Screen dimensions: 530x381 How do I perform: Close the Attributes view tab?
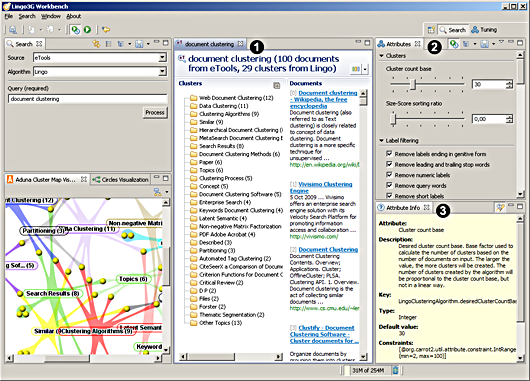(x=417, y=44)
